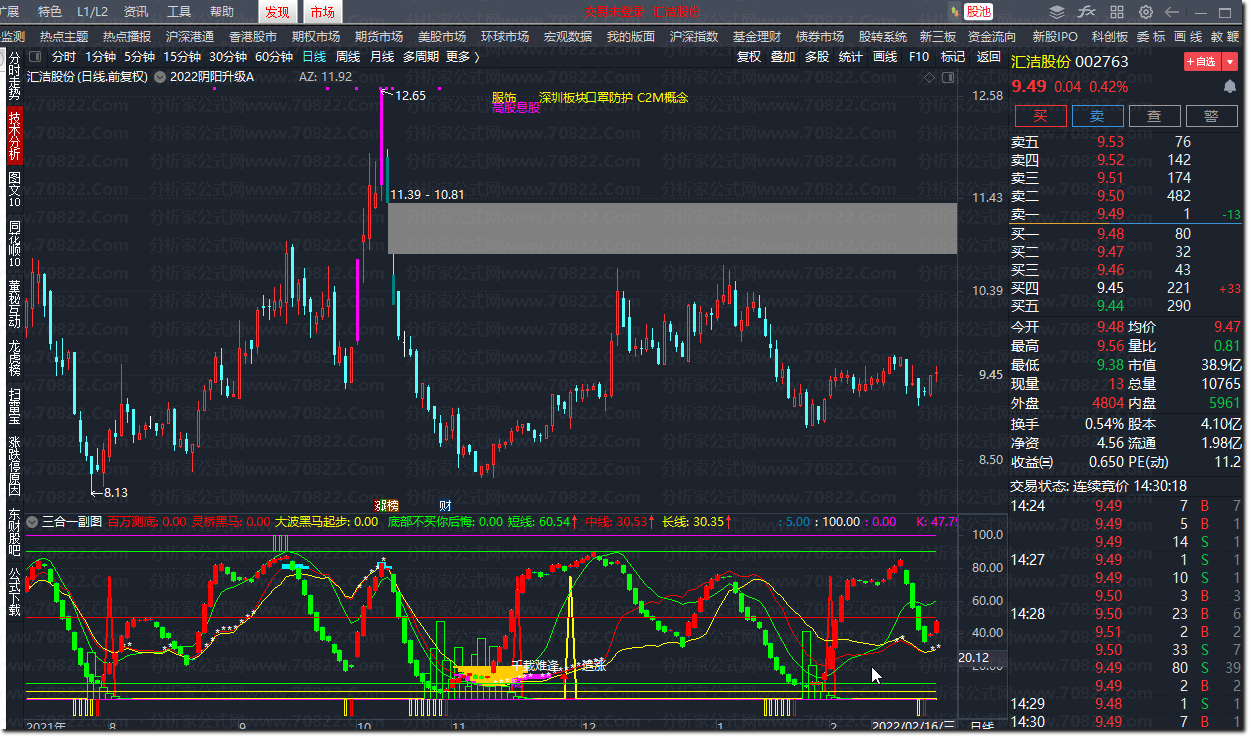1251x737 pixels.
Task: Click the diamond icon above price axis
Action: click(x=929, y=77)
